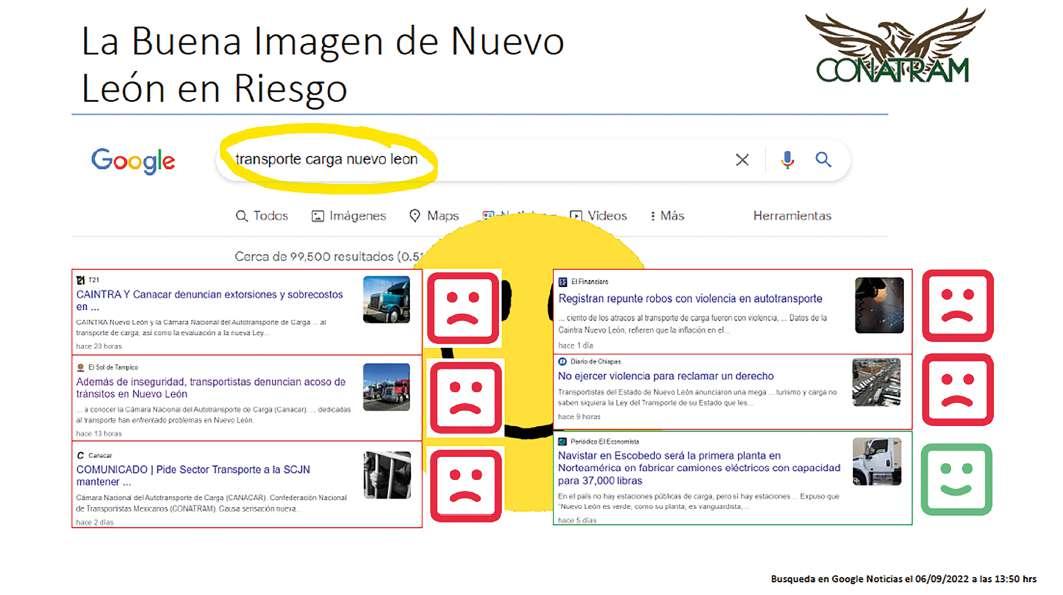Click 'La Buena Imagen de Nuevo León' title
Viewport: 1063px width, 595px height.
pyautogui.click(x=323, y=64)
